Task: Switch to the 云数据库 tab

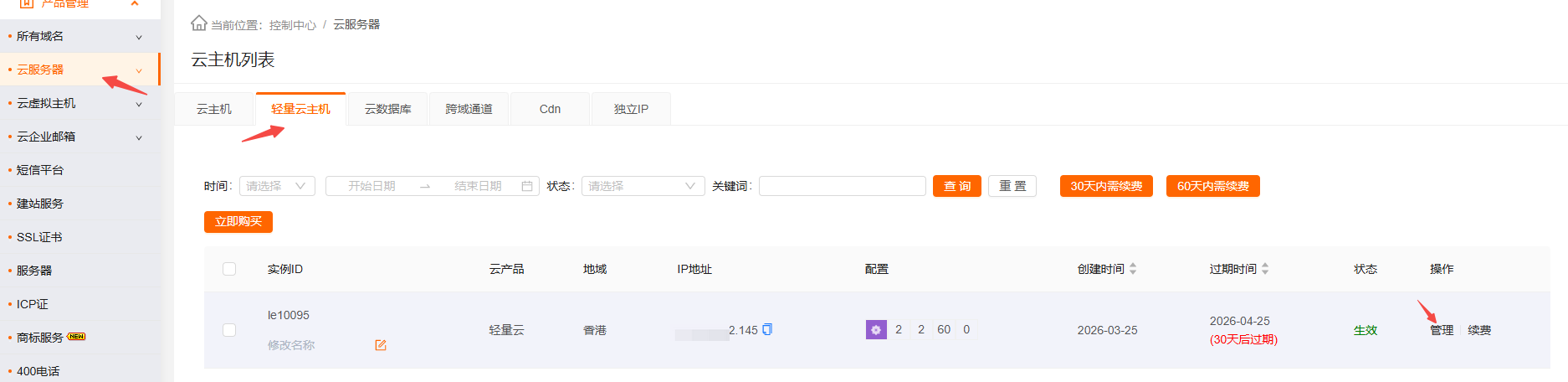Action: 387,109
